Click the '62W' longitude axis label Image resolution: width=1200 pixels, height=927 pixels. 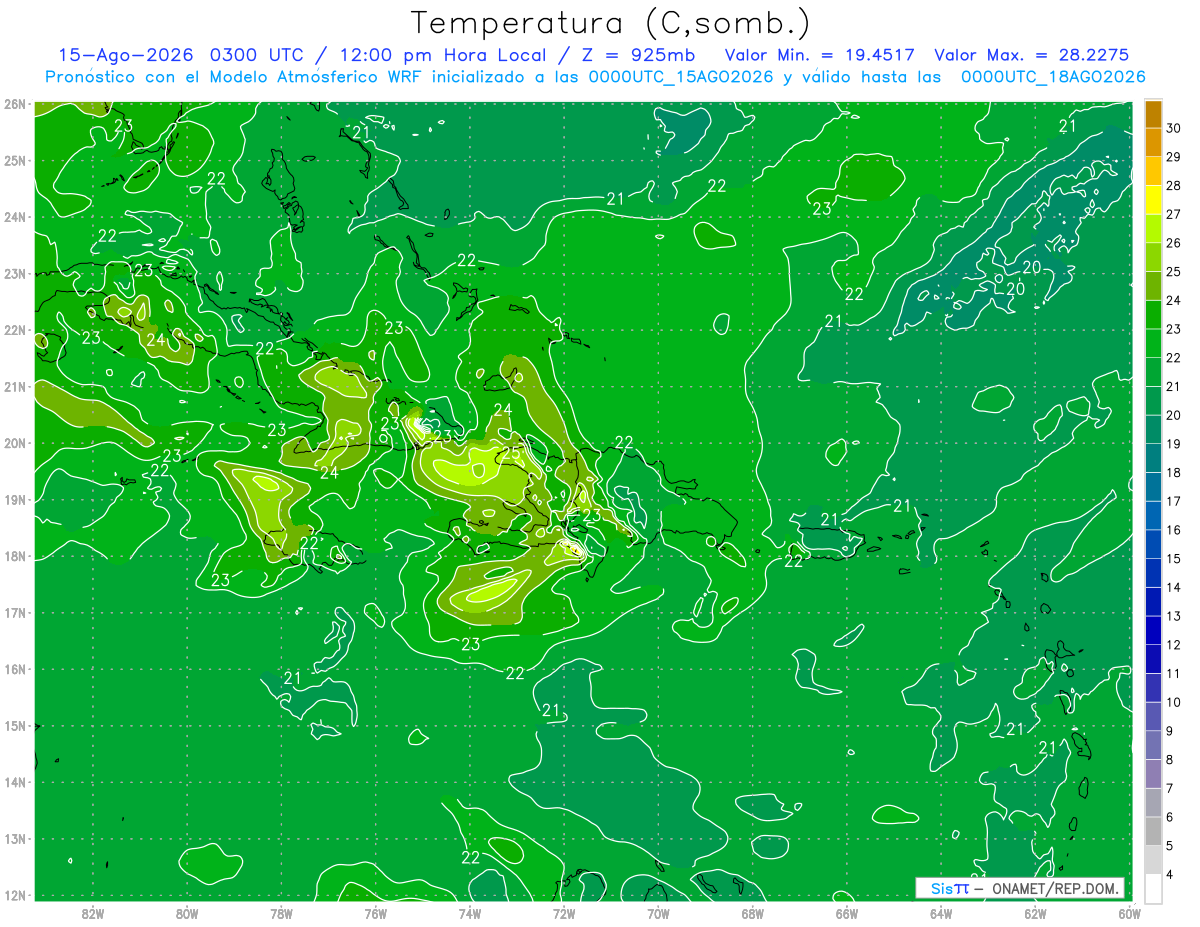tap(1036, 914)
